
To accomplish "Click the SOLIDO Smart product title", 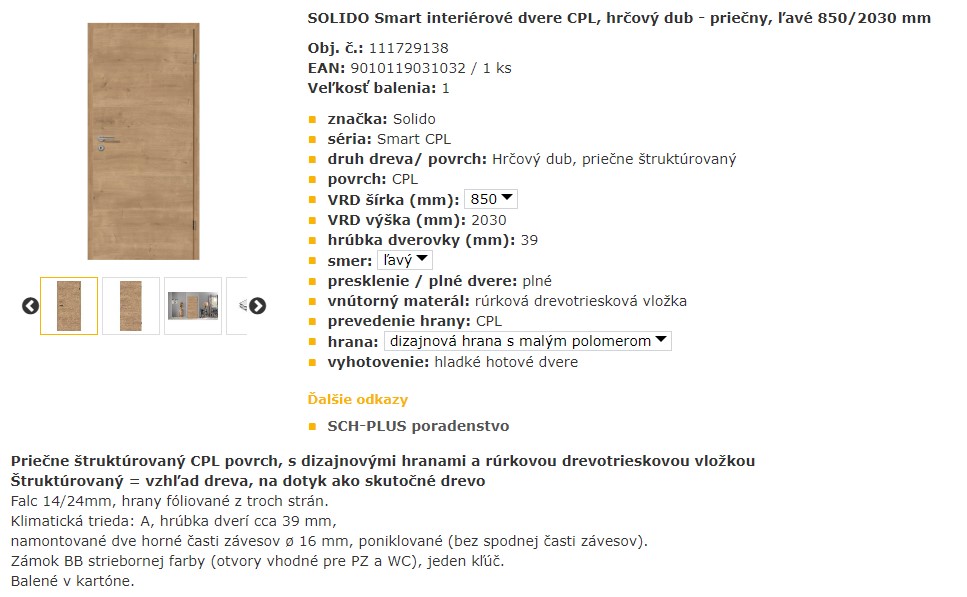I will 619,19.
